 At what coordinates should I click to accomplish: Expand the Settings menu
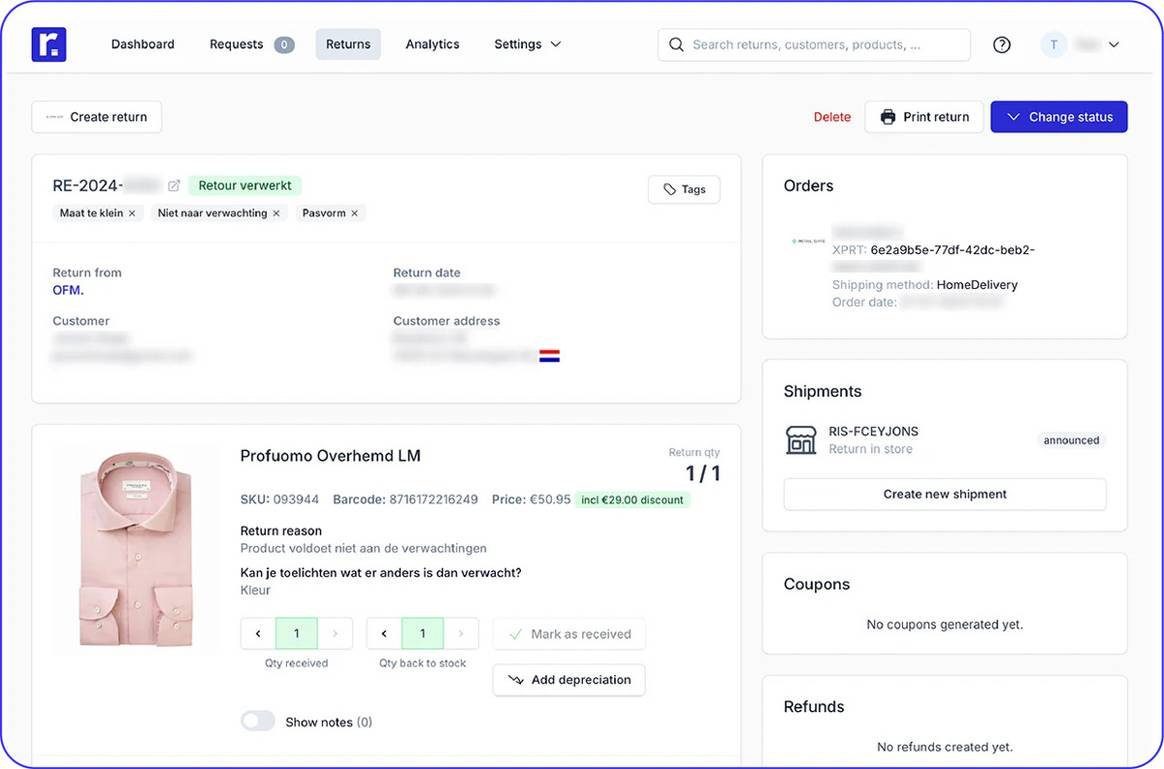coord(527,45)
